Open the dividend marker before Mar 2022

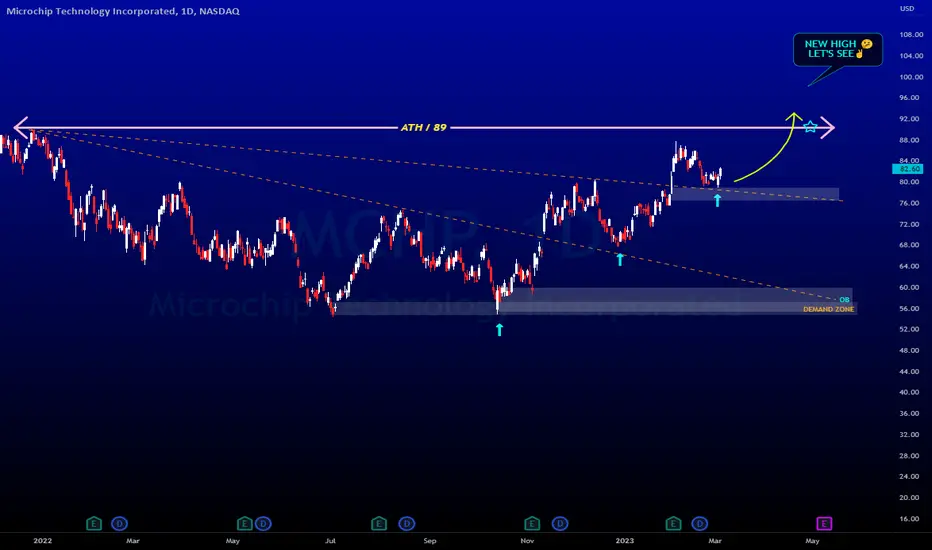pos(119,524)
